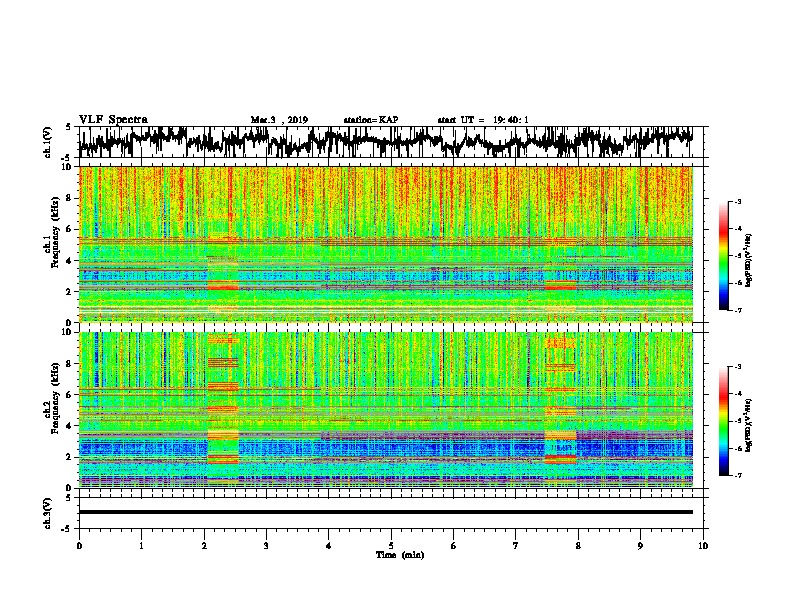This screenshot has height=612, width=792.
Task: Click the ch.2 colorbar log(PSD) units label
Action: pyautogui.click(x=749, y=425)
